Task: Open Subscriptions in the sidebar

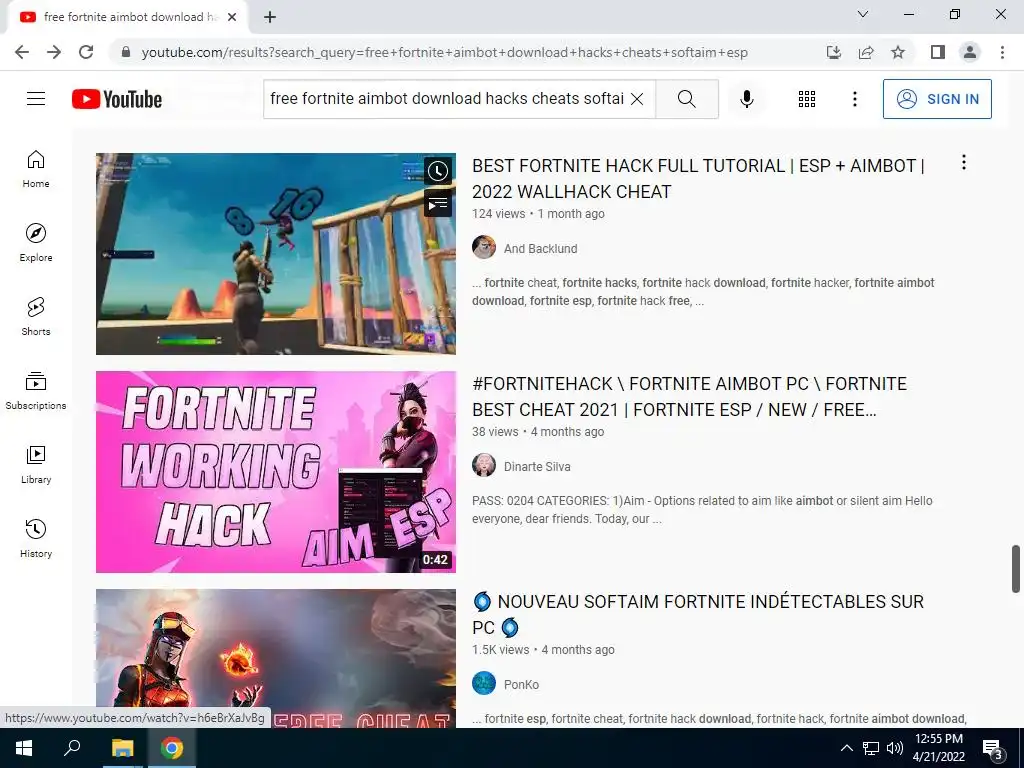Action: [36, 391]
